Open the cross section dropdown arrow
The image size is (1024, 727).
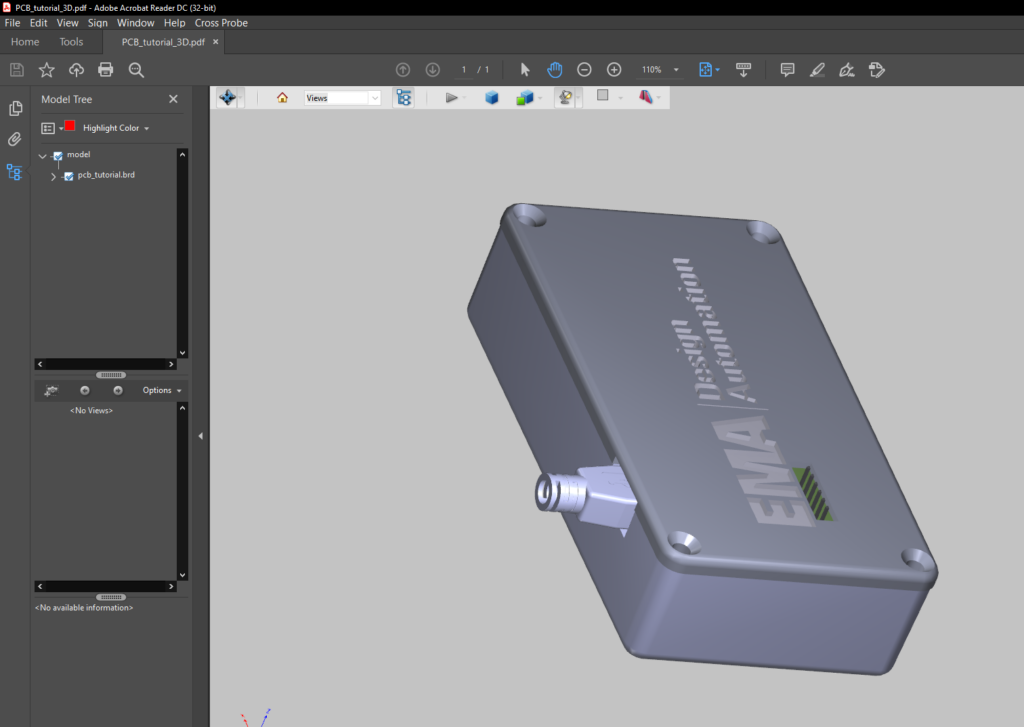pyautogui.click(x=659, y=98)
